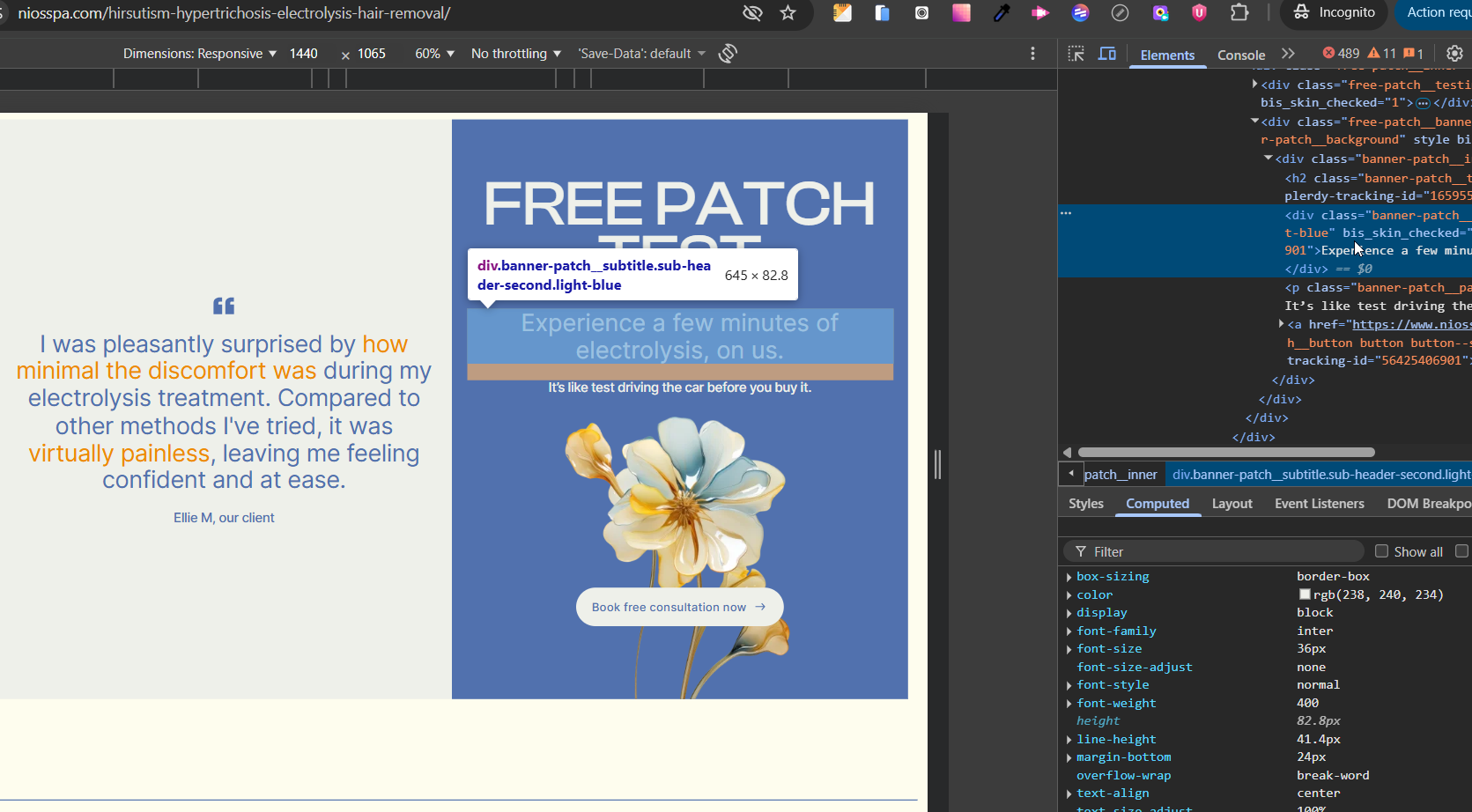The width and height of the screenshot is (1472, 812).
Task: Click the color rgb(238, 240, 234) swatch
Action: coord(1305,595)
